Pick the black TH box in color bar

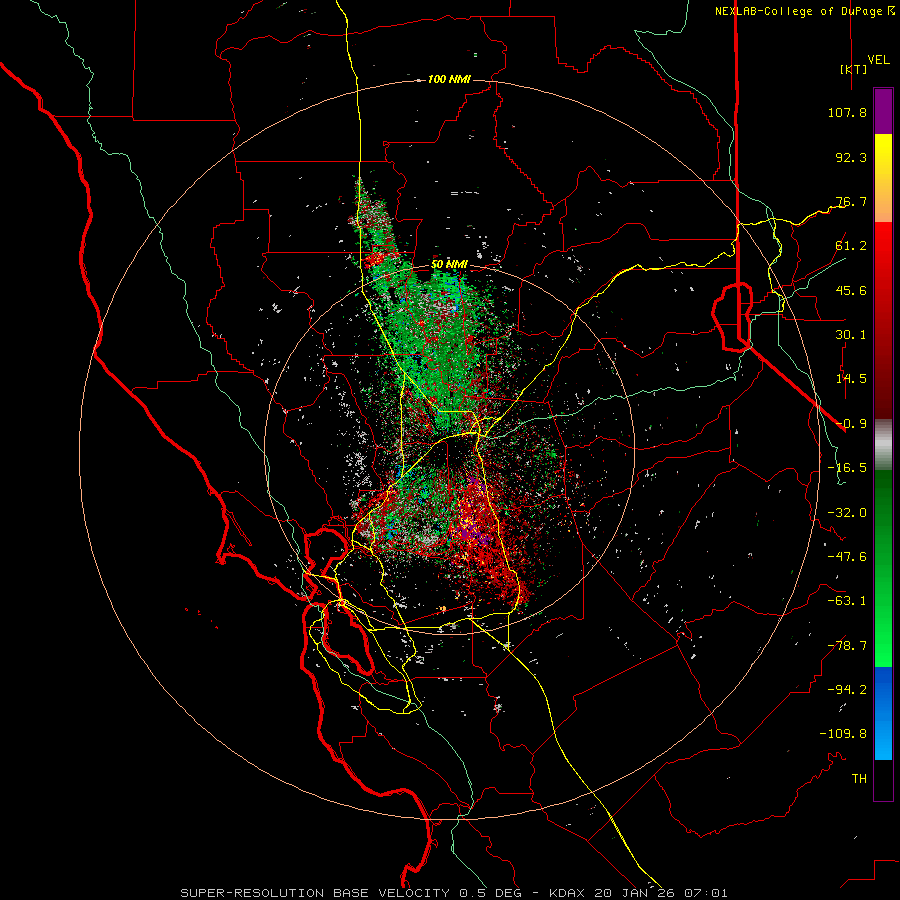pos(883,780)
